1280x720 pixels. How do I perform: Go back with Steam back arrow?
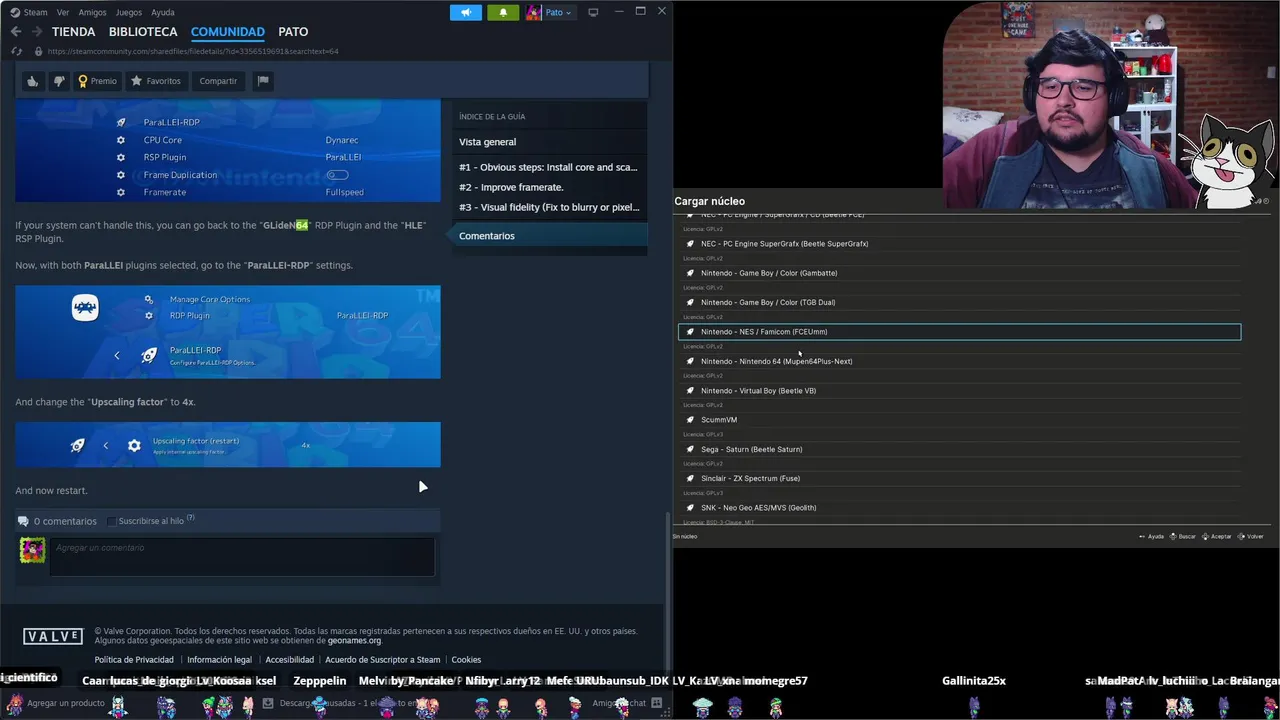coord(15,32)
